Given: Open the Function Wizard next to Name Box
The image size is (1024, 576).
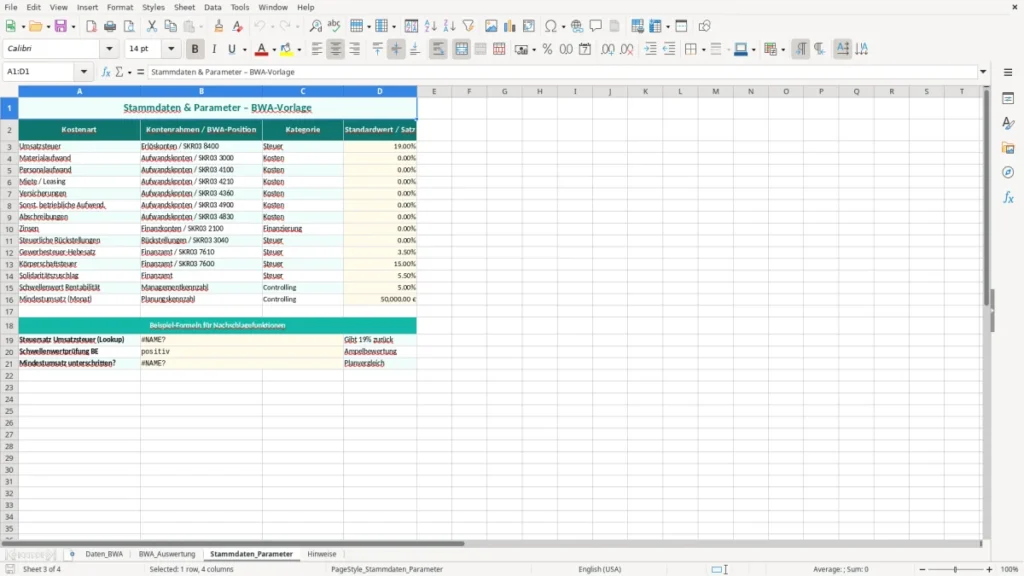Looking at the screenshot, I should click(x=106, y=72).
